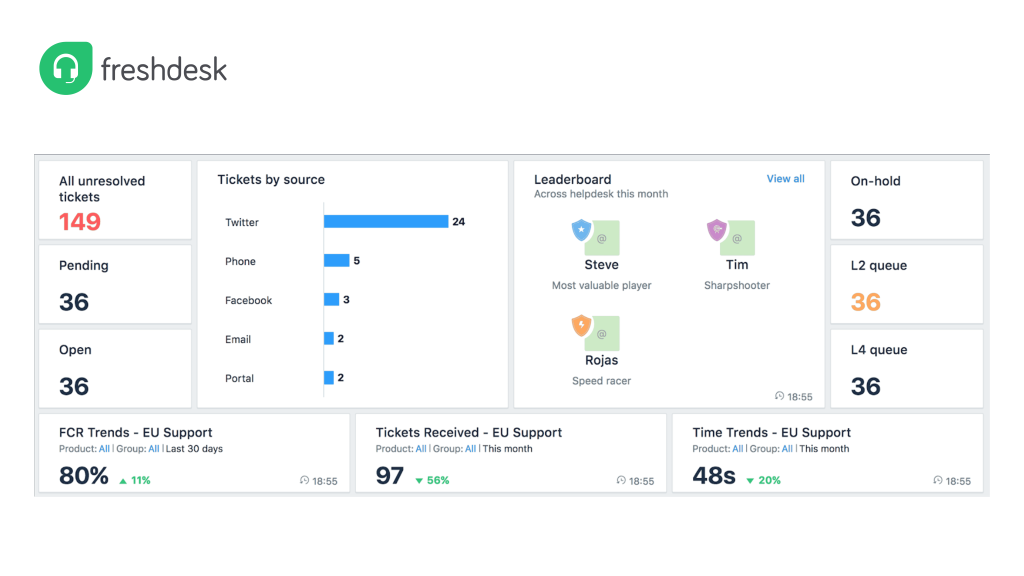Click Steve's star badge icon
This screenshot has width=1024, height=576.
[581, 231]
